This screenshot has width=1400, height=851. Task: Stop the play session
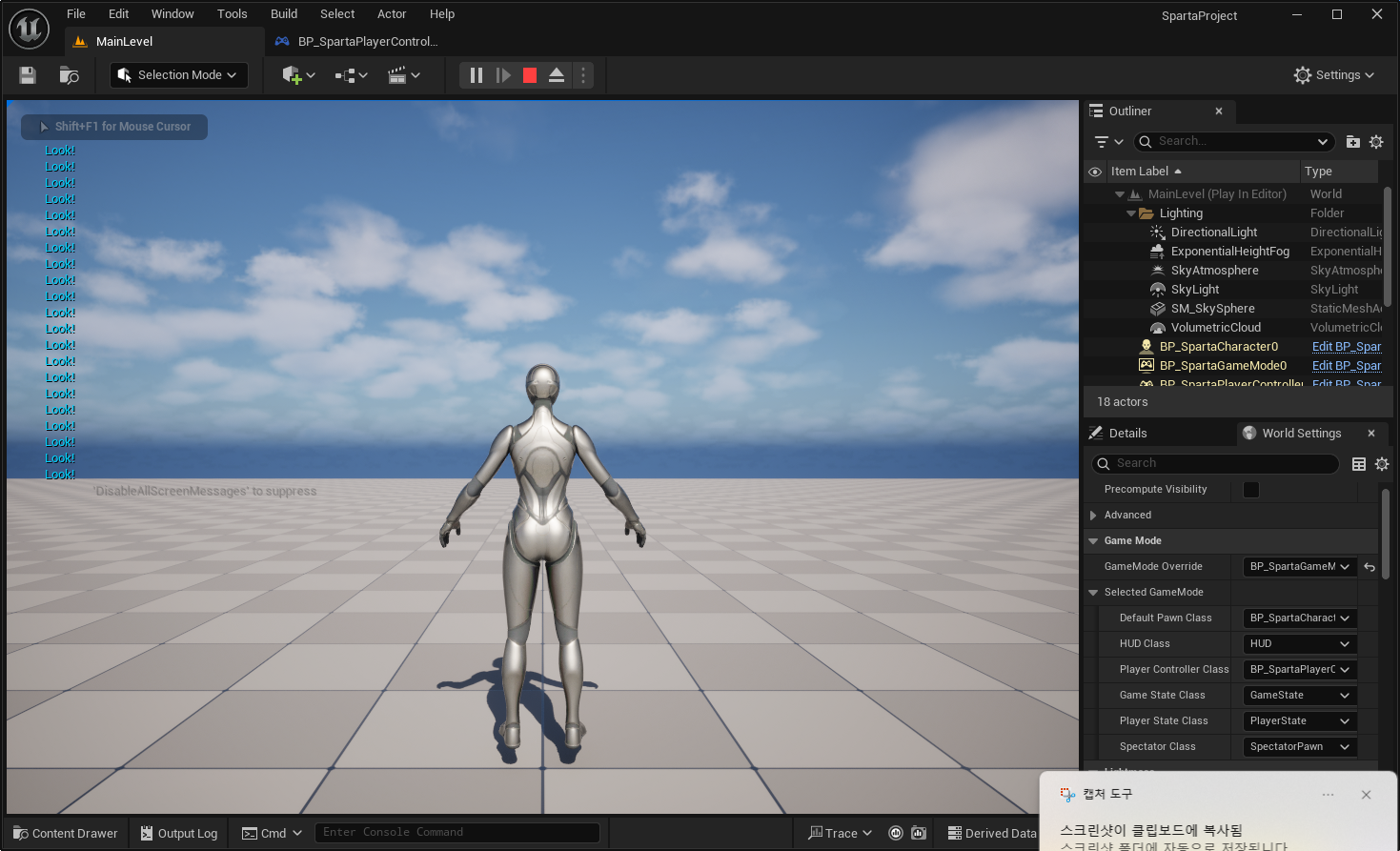point(530,75)
